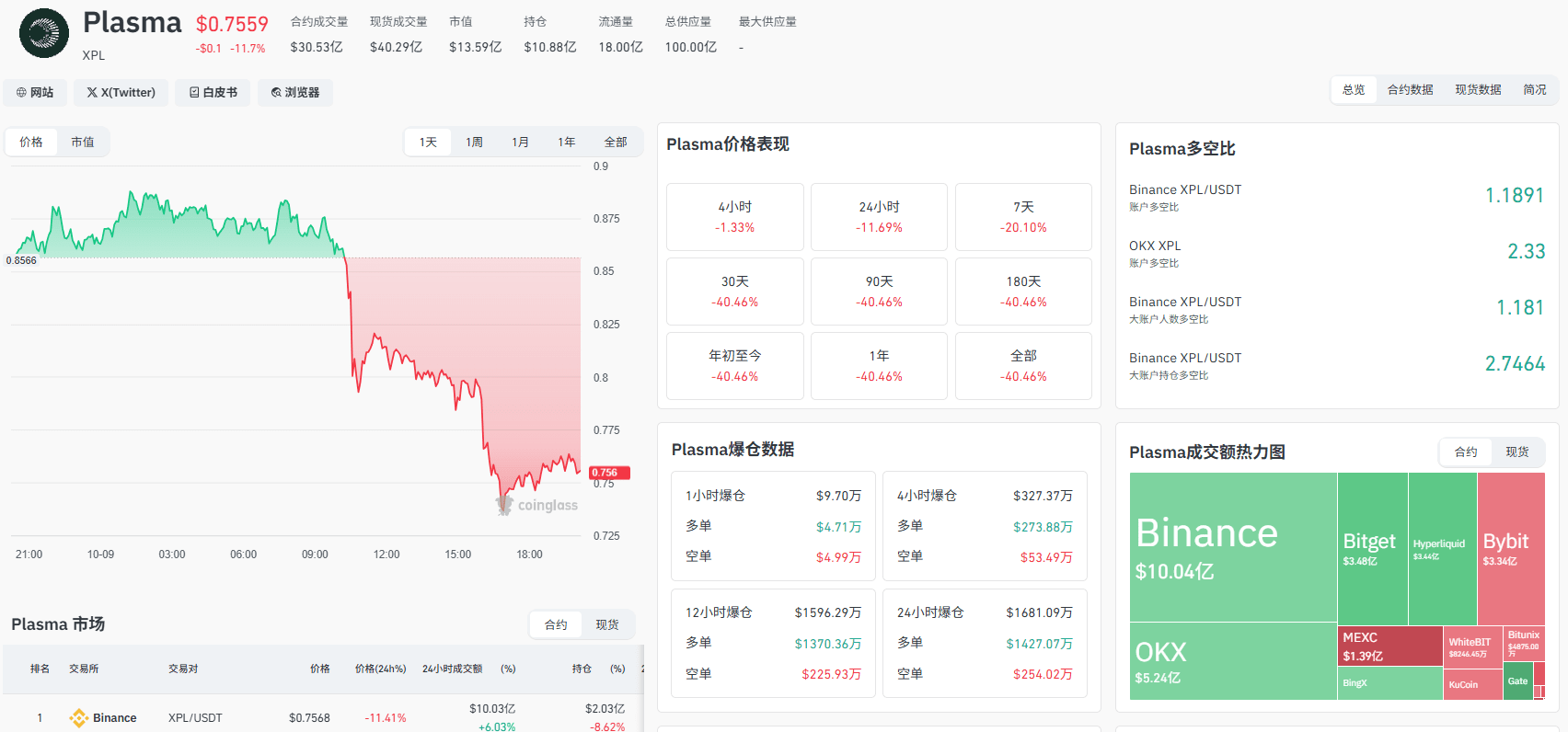Sort table by 持仓 column
Screen dimensions: 1568x732
pos(582,669)
